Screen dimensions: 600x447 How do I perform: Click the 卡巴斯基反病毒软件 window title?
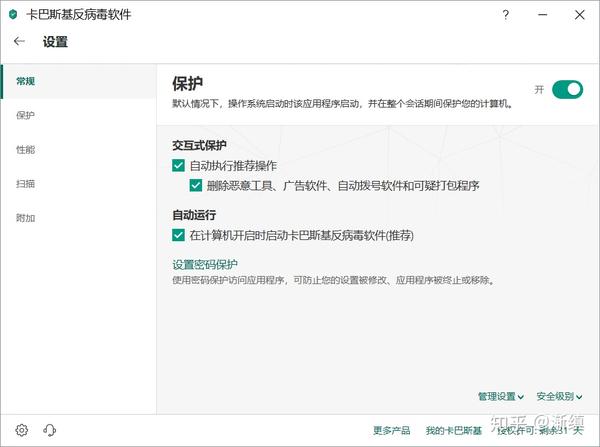pyautogui.click(x=79, y=15)
